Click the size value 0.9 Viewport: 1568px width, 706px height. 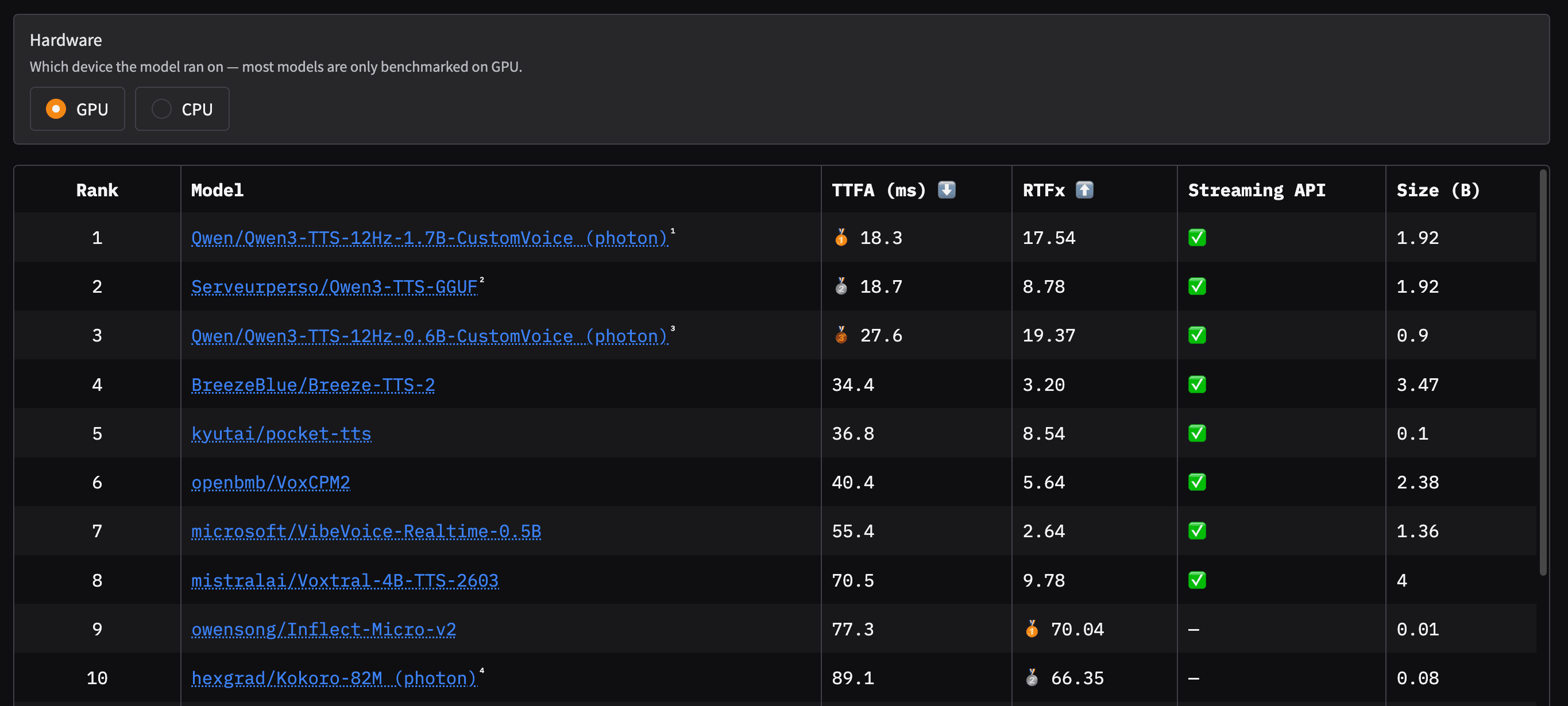[x=1412, y=335]
